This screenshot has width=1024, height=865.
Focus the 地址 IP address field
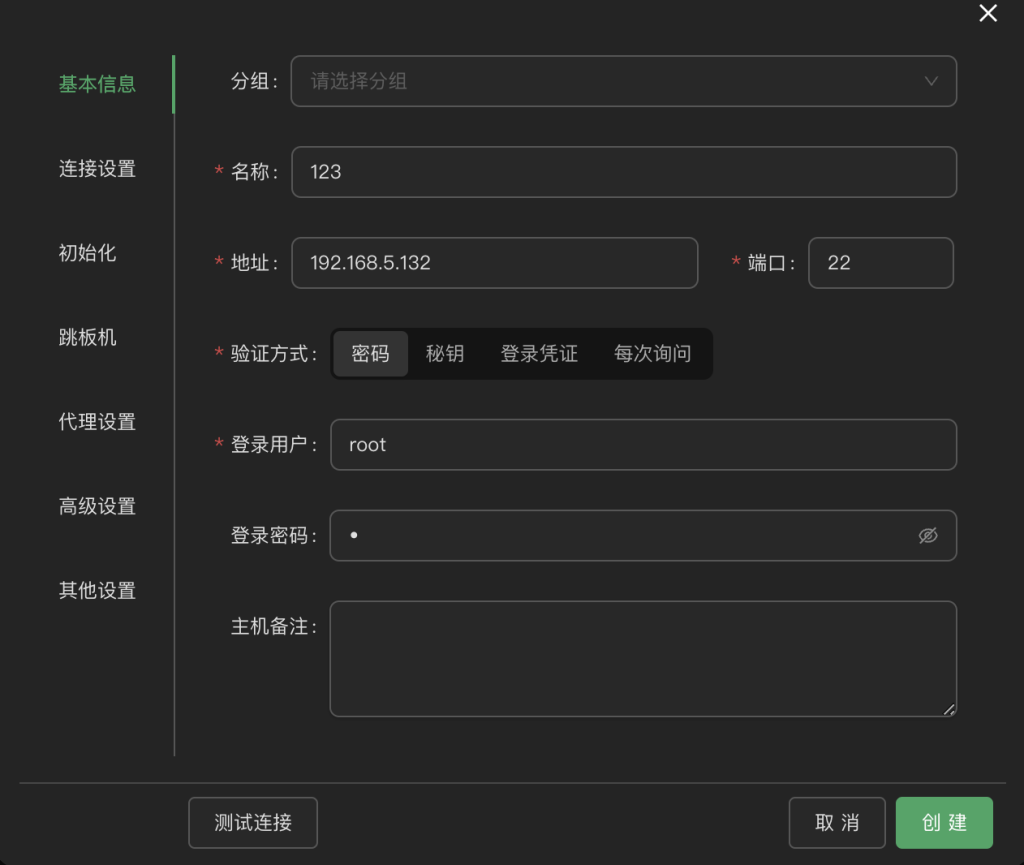pyautogui.click(x=494, y=263)
